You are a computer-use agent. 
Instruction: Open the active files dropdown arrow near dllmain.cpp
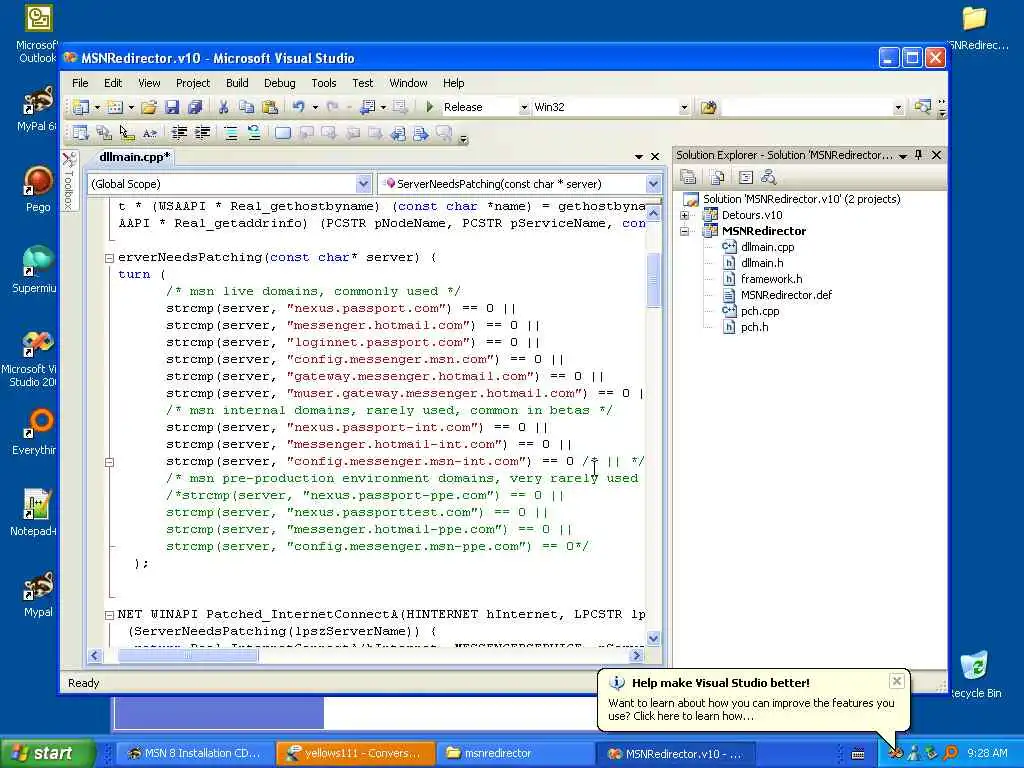[x=639, y=157]
